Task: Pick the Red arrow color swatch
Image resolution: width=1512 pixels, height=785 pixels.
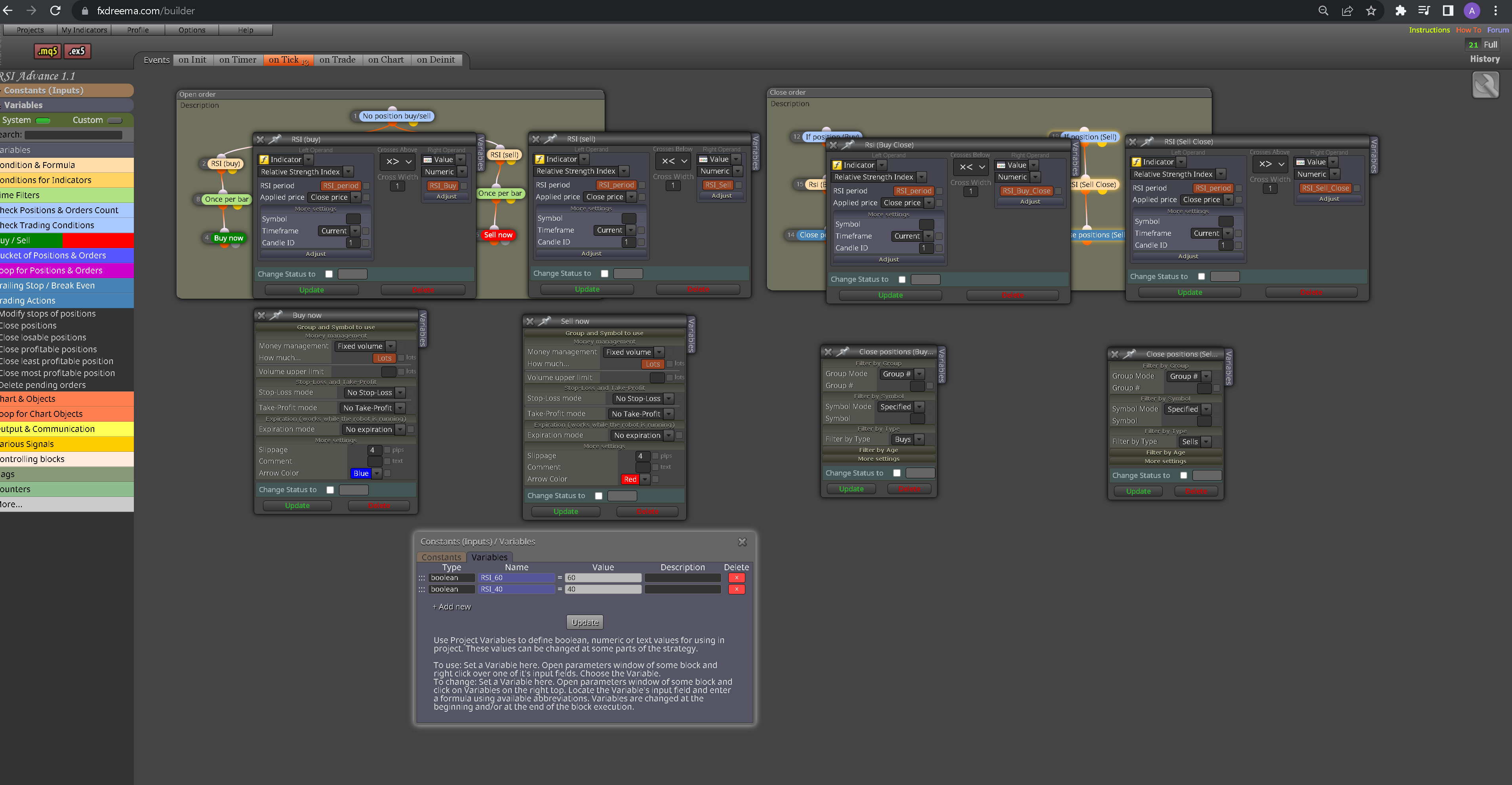Action: (630, 480)
